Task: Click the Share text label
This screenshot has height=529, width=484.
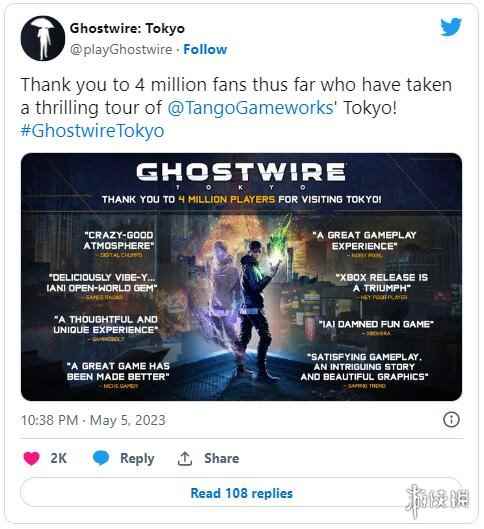Action: [x=222, y=458]
